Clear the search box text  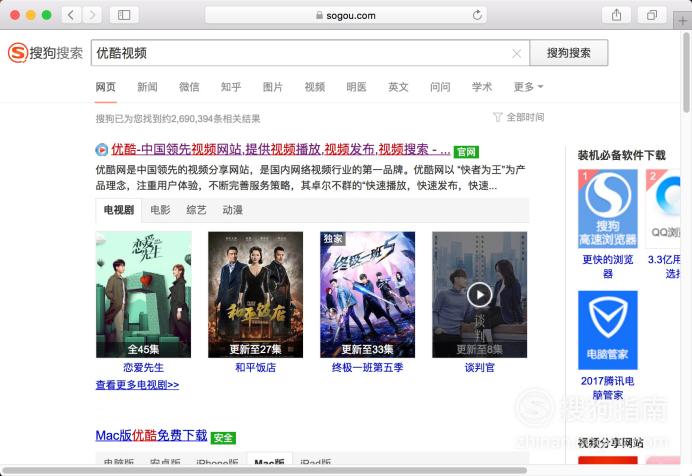click(516, 53)
